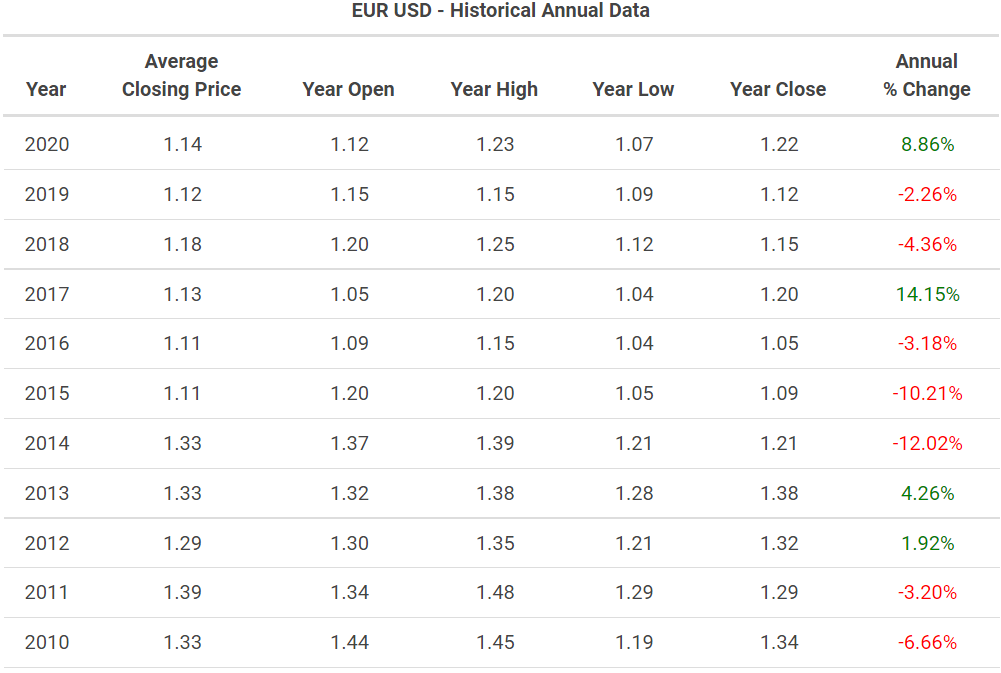
Task: Select the Year Low column header
Action: click(x=633, y=89)
